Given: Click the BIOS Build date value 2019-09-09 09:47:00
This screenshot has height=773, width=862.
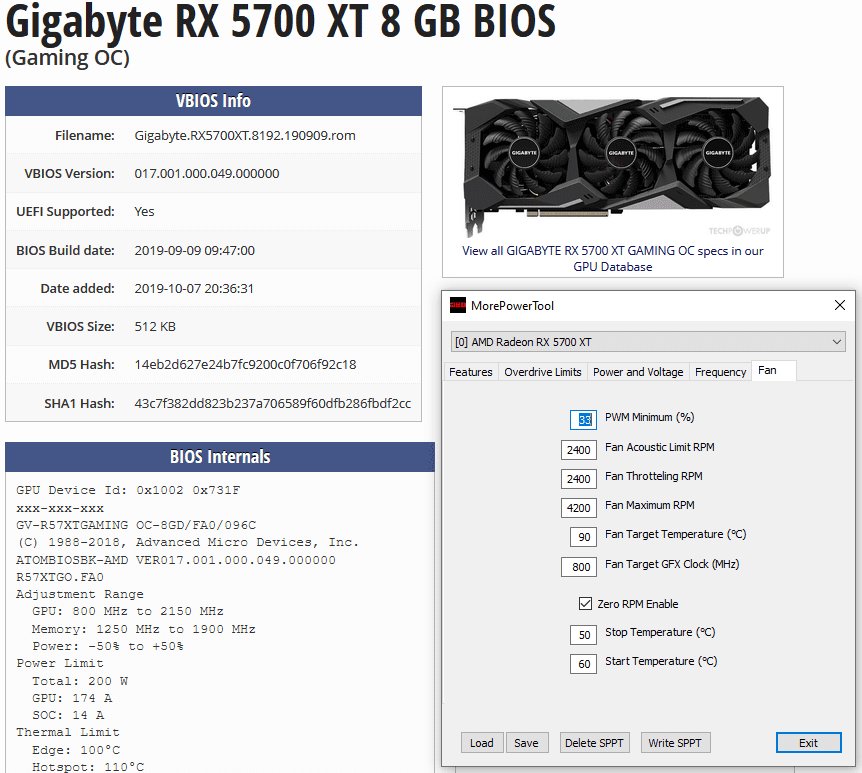Looking at the screenshot, I should [195, 250].
